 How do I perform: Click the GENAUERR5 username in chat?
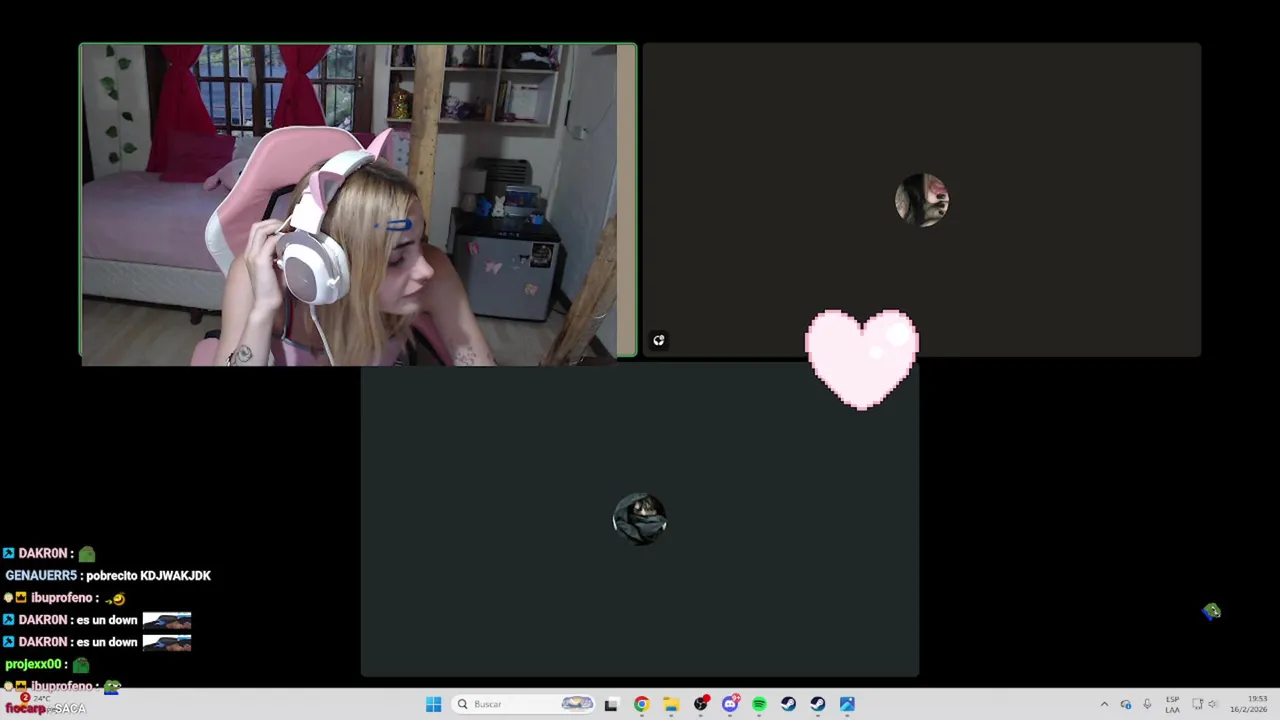coord(41,576)
